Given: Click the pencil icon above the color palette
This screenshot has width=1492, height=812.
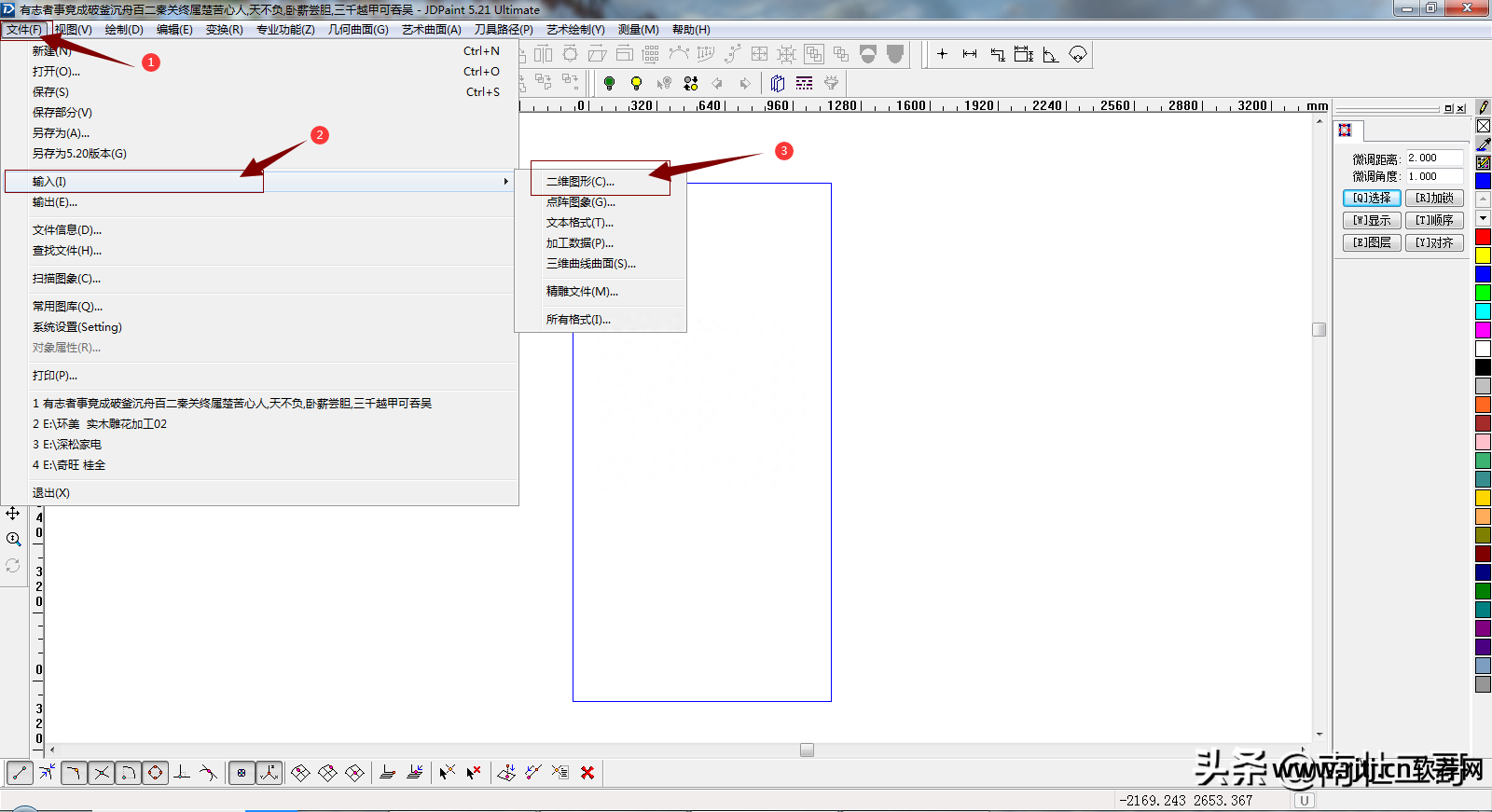Looking at the screenshot, I should tap(1483, 107).
